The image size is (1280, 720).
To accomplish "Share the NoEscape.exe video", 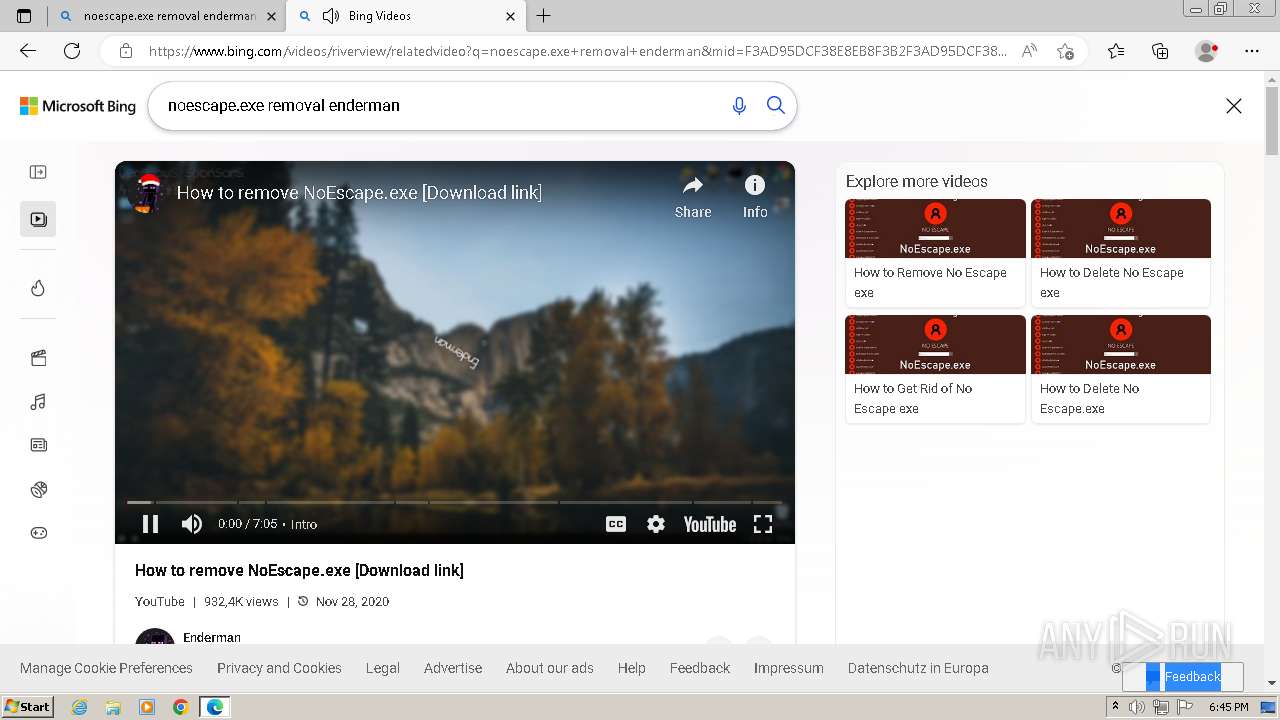I will 693,197.
